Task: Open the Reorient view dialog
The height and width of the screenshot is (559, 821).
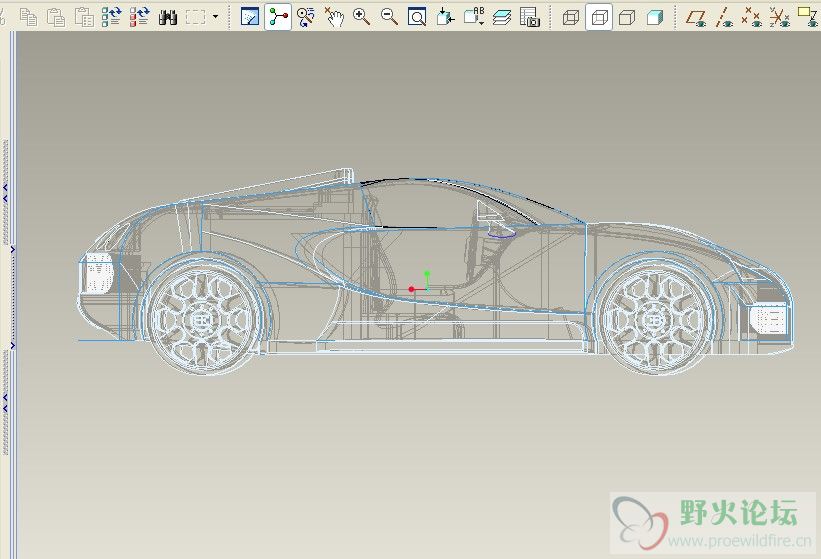Action: (x=445, y=17)
